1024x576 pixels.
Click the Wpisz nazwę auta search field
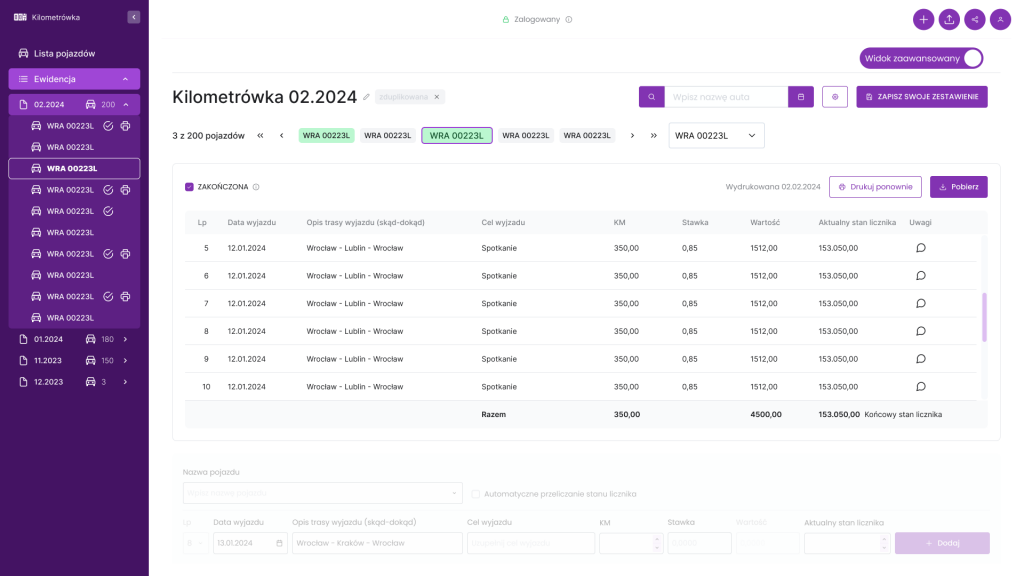[726, 97]
